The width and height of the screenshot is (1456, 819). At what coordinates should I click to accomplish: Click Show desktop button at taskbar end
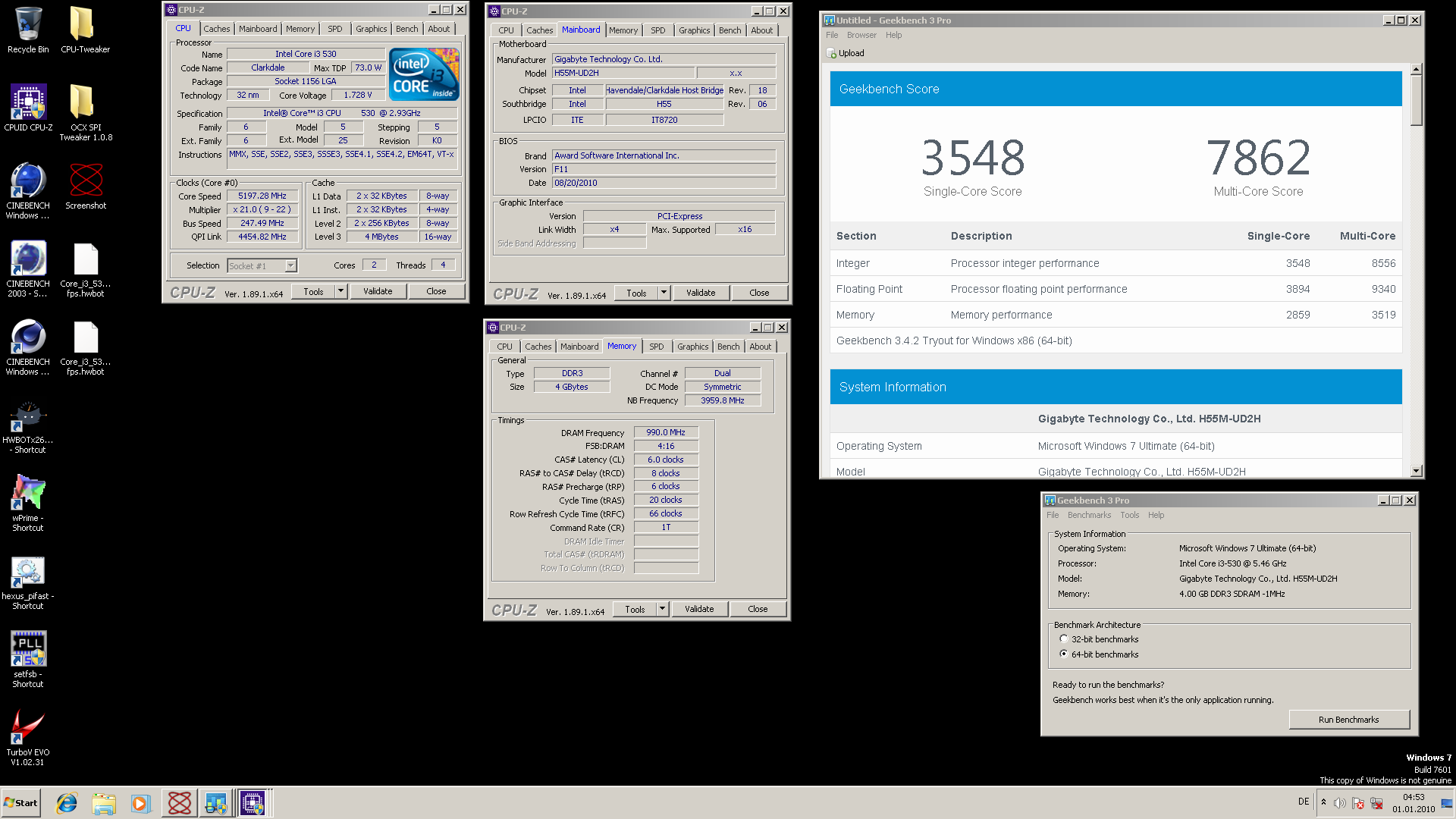click(x=1447, y=803)
